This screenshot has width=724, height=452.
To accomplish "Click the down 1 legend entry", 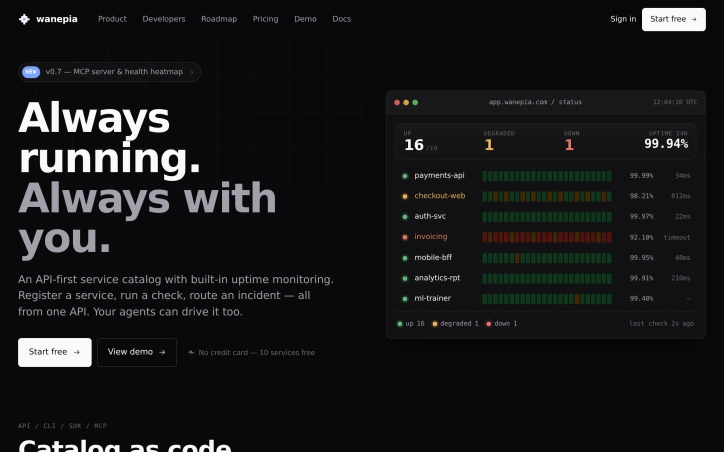I will [501, 324].
